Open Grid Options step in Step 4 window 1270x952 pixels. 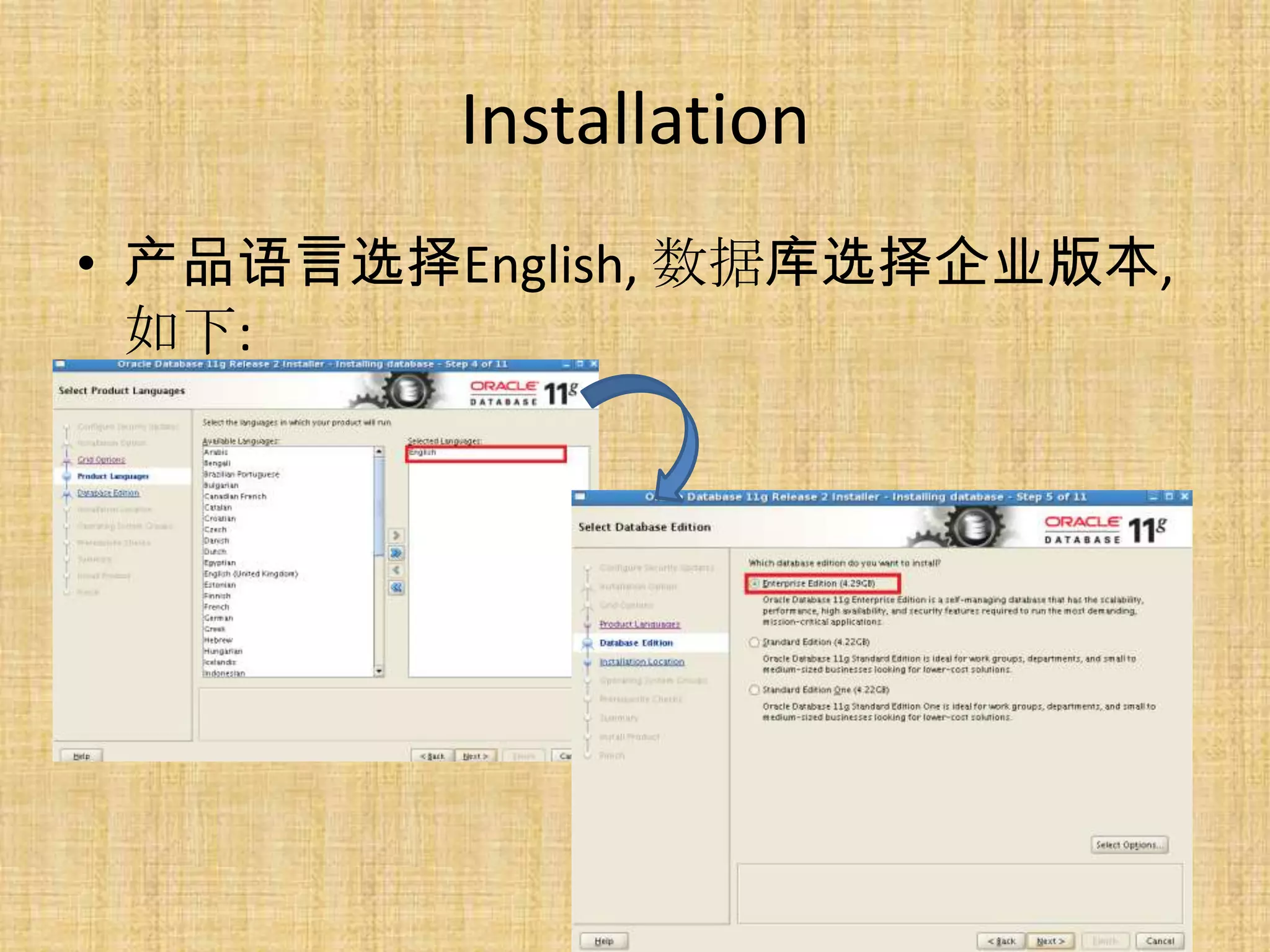click(101, 460)
